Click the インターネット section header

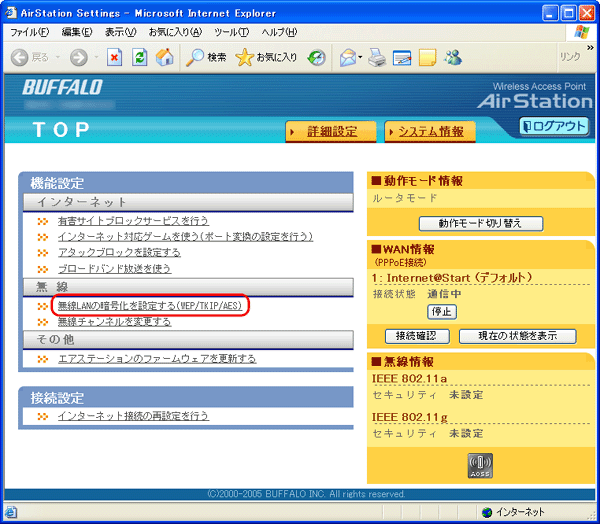(x=188, y=202)
